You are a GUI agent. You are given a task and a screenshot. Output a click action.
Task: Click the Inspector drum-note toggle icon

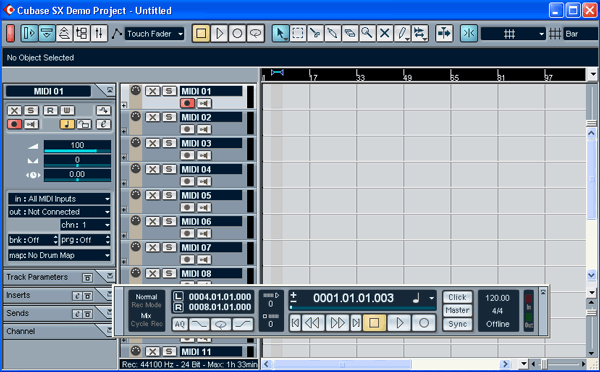(67, 124)
